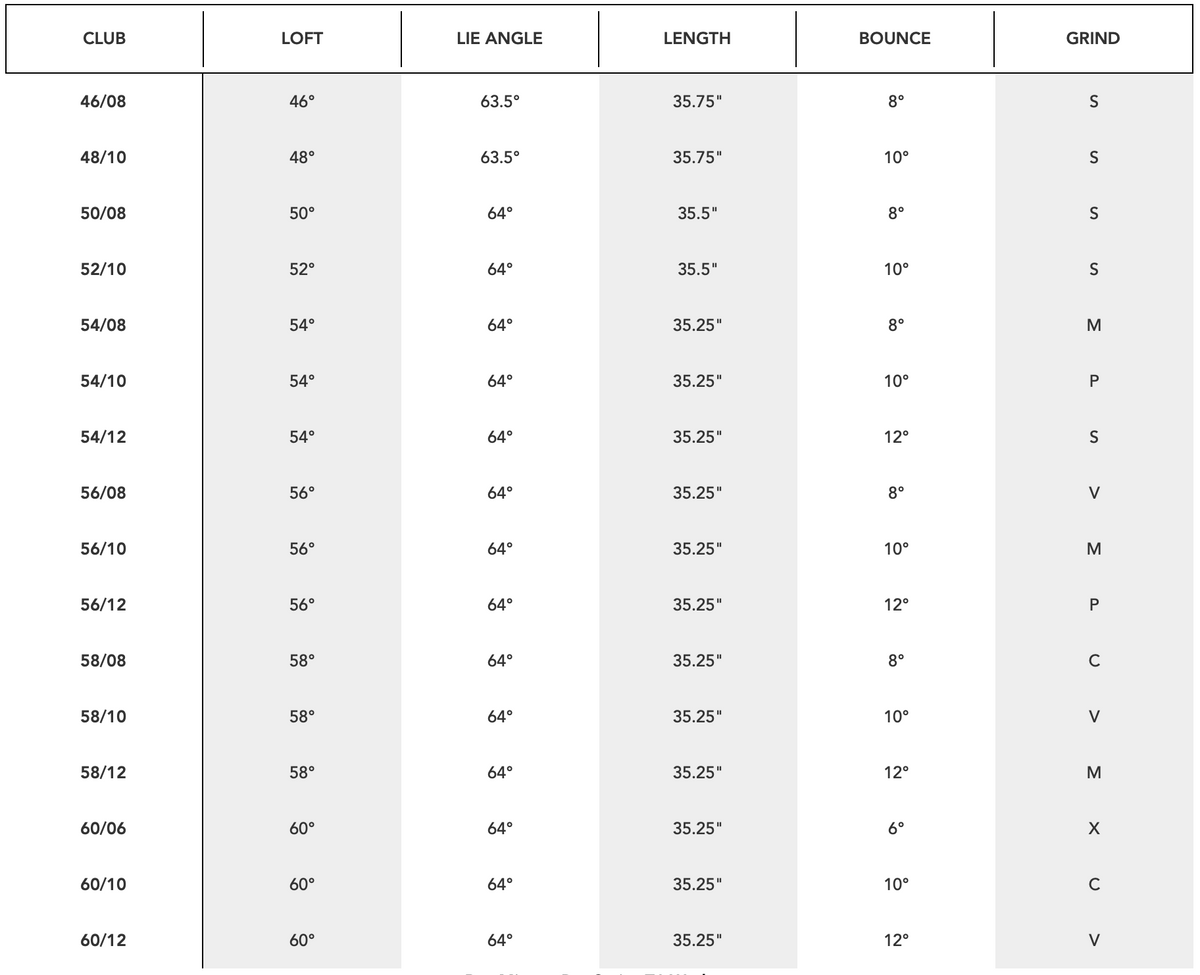Image resolution: width=1200 pixels, height=975 pixels.
Task: Select the 60/12 club row label
Action: tap(103, 940)
